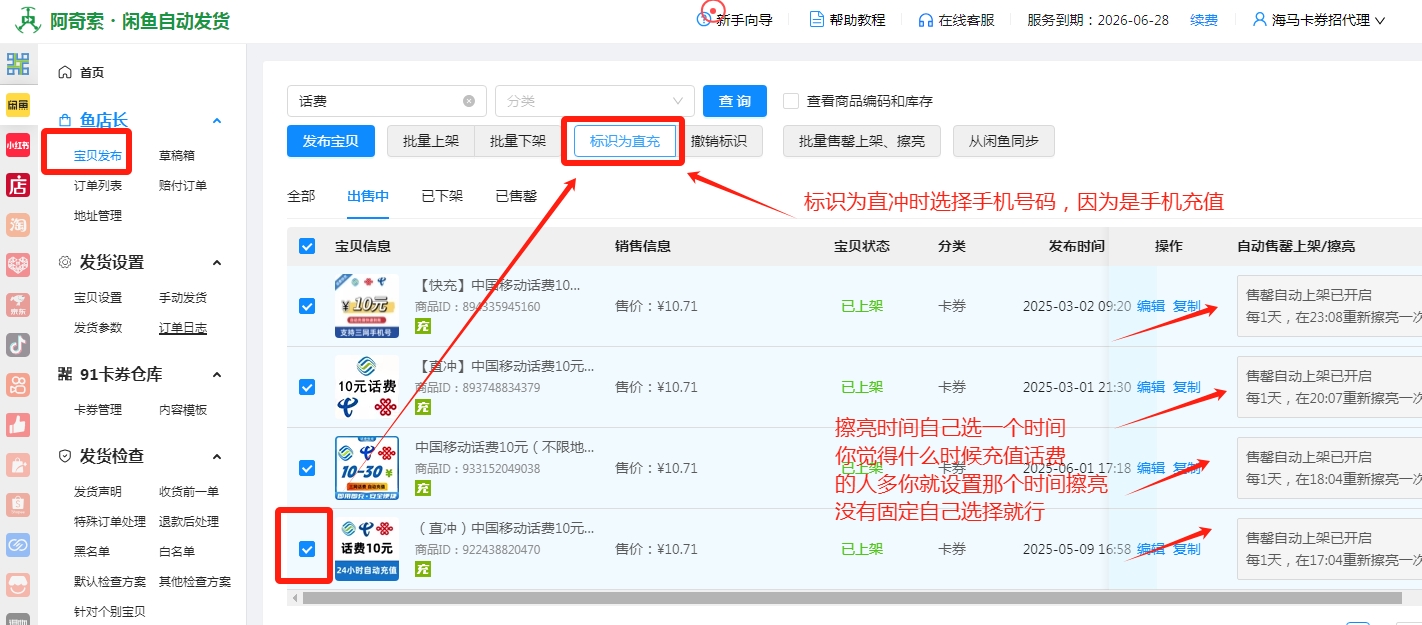Click the 批量上架 button
This screenshot has width=1422, height=625.
click(431, 141)
